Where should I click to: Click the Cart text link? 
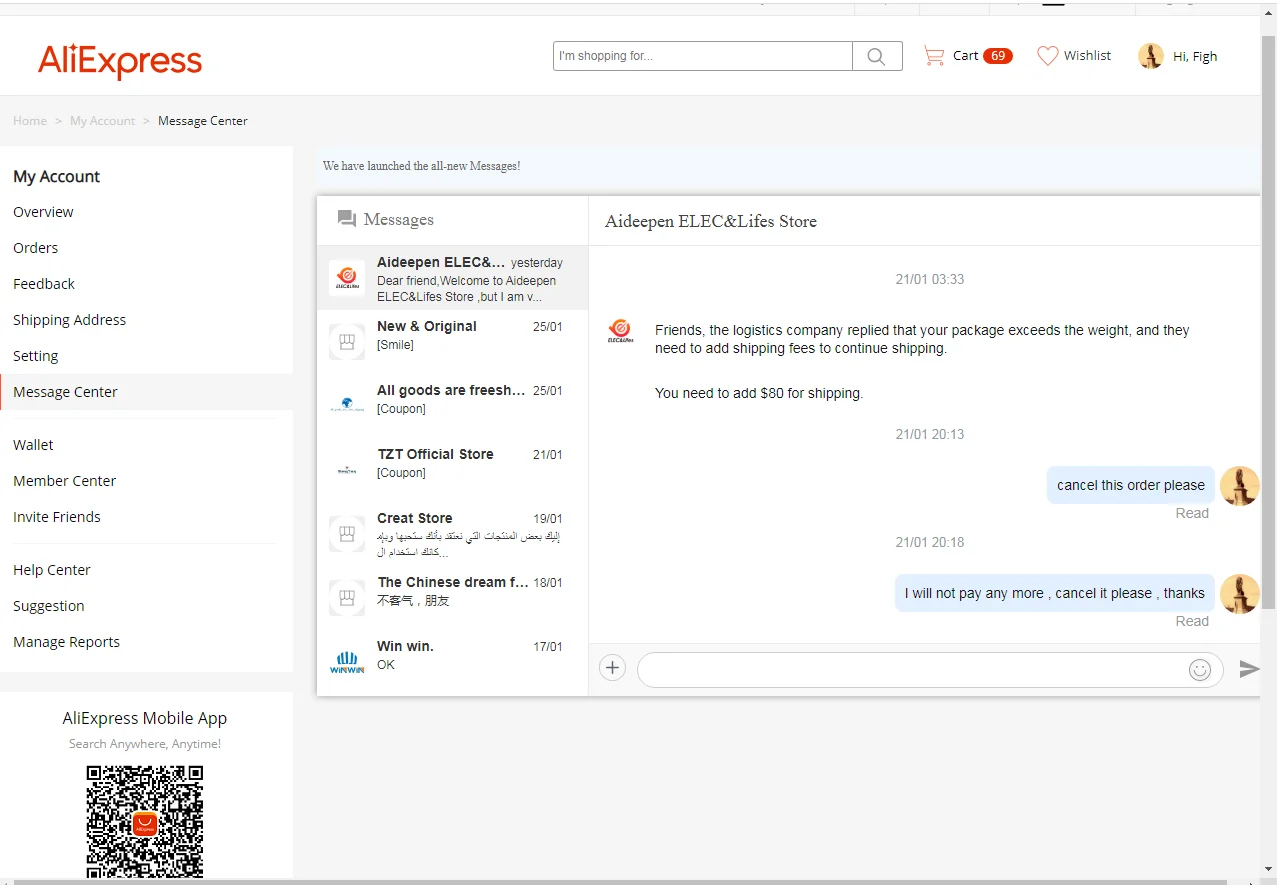pos(965,56)
